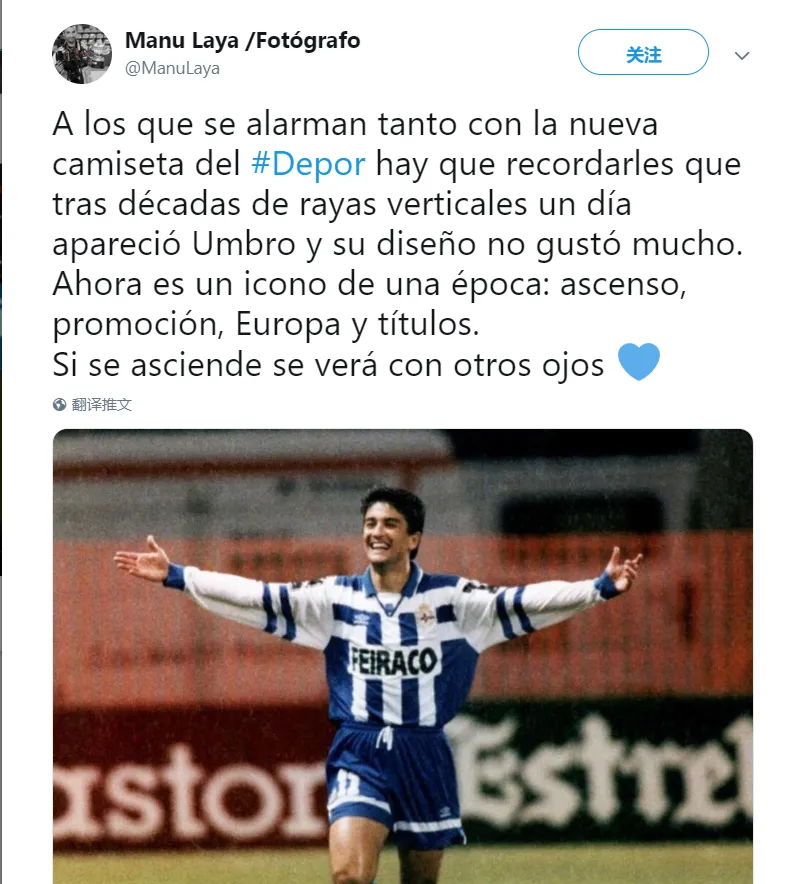
Task: Click the FEIRACO sponsor text on jersey
Action: coord(394,661)
